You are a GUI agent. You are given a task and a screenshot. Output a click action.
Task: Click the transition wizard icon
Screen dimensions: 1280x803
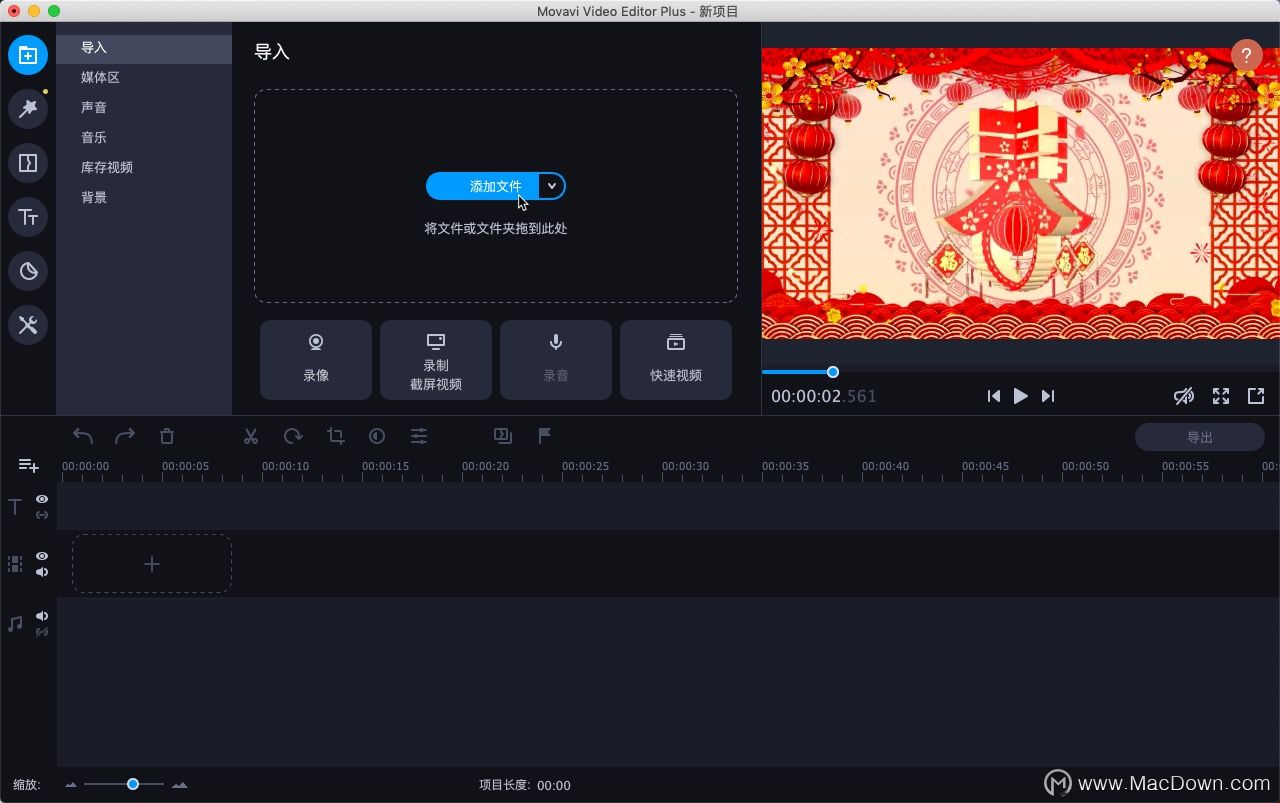[503, 436]
